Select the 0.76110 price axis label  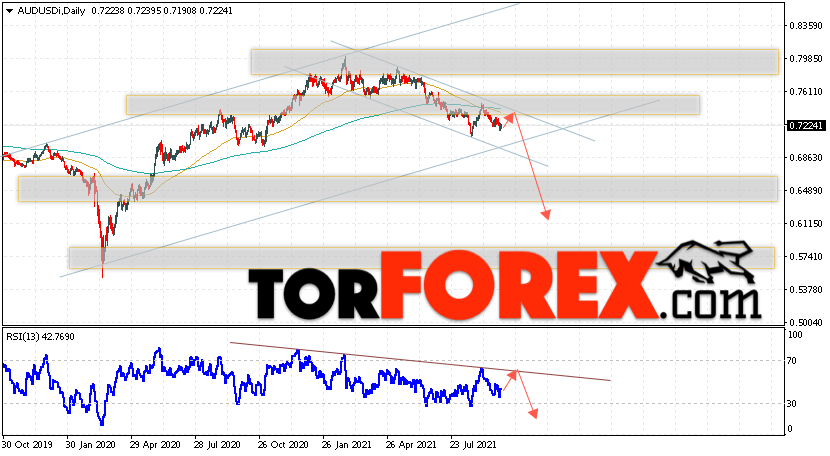point(806,92)
